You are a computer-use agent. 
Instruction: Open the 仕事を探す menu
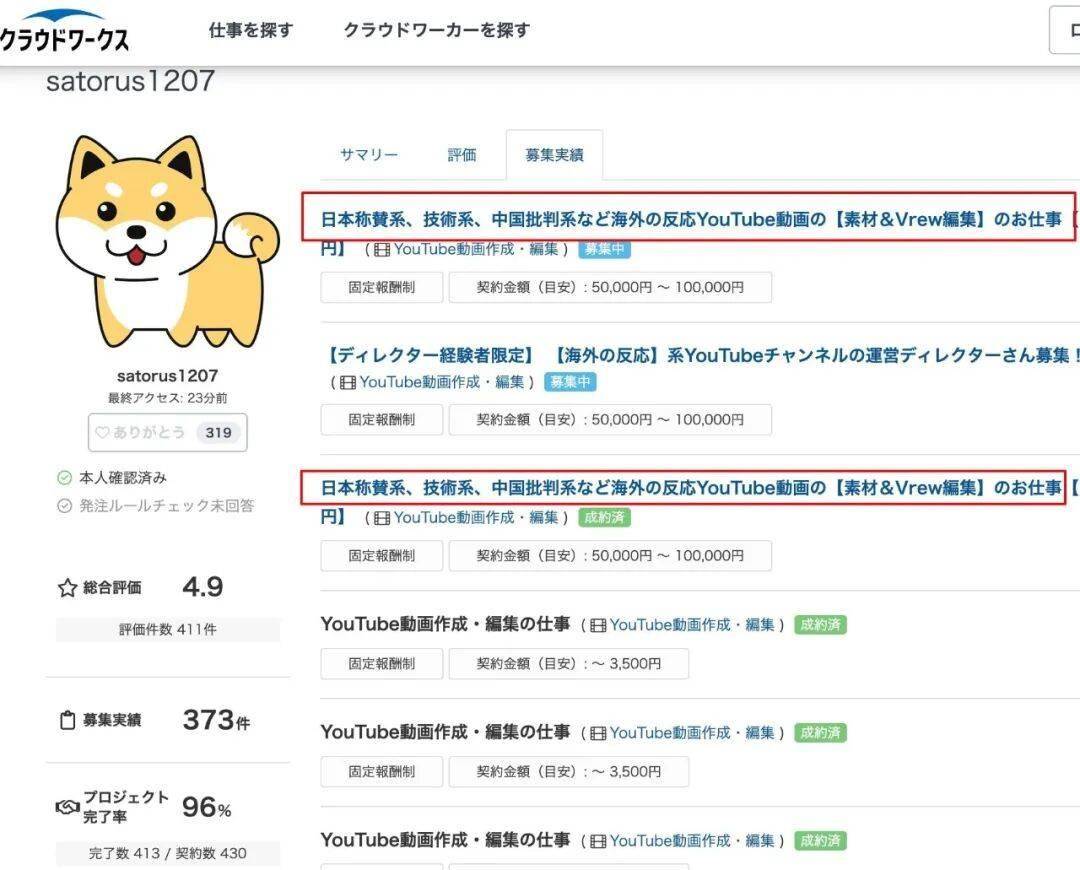click(x=250, y=30)
